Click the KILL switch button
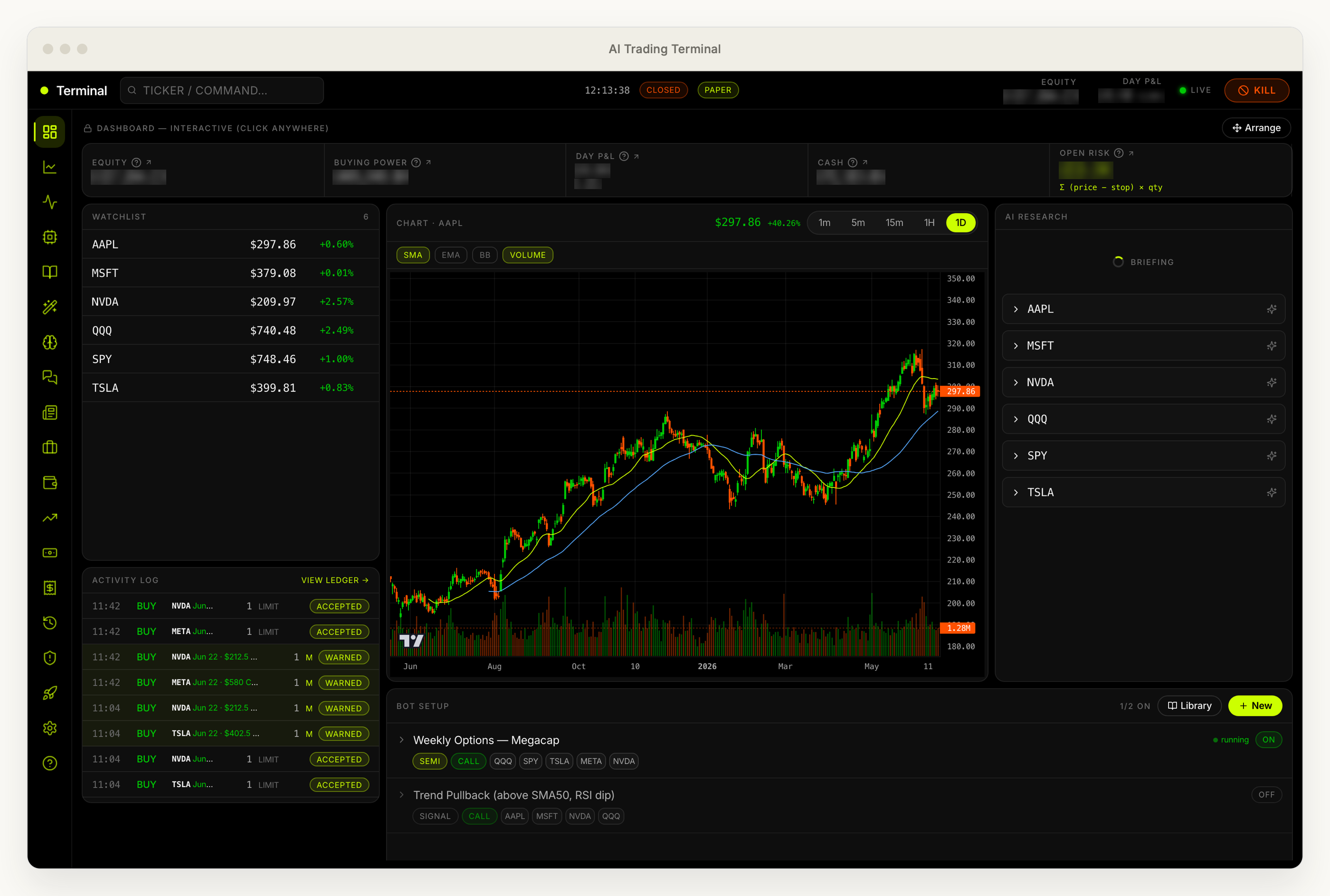This screenshot has height=896, width=1330. pyautogui.click(x=1256, y=90)
